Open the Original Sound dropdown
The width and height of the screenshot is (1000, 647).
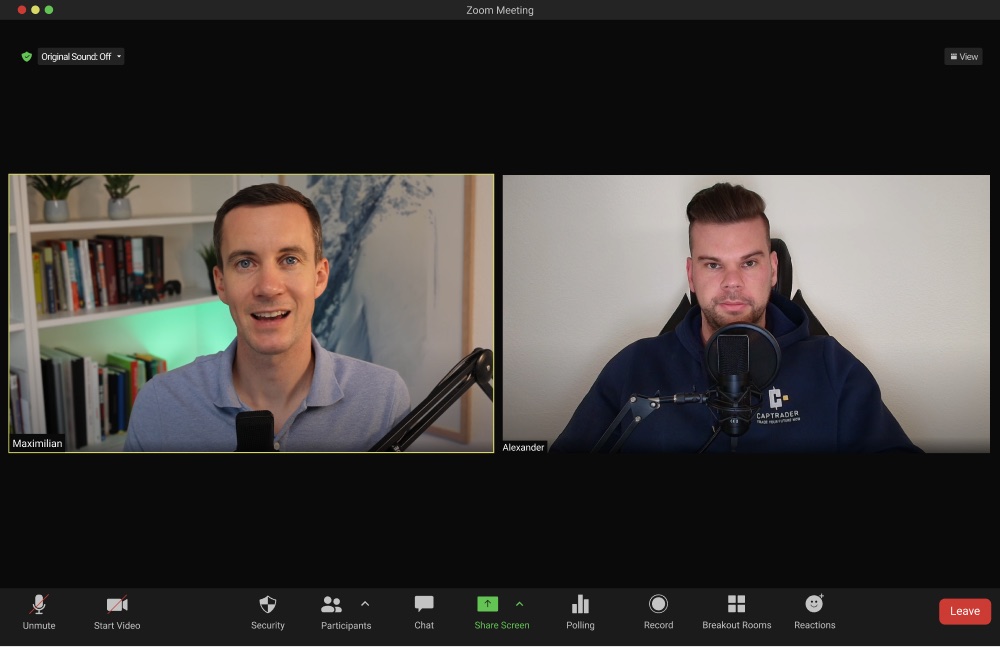(81, 57)
